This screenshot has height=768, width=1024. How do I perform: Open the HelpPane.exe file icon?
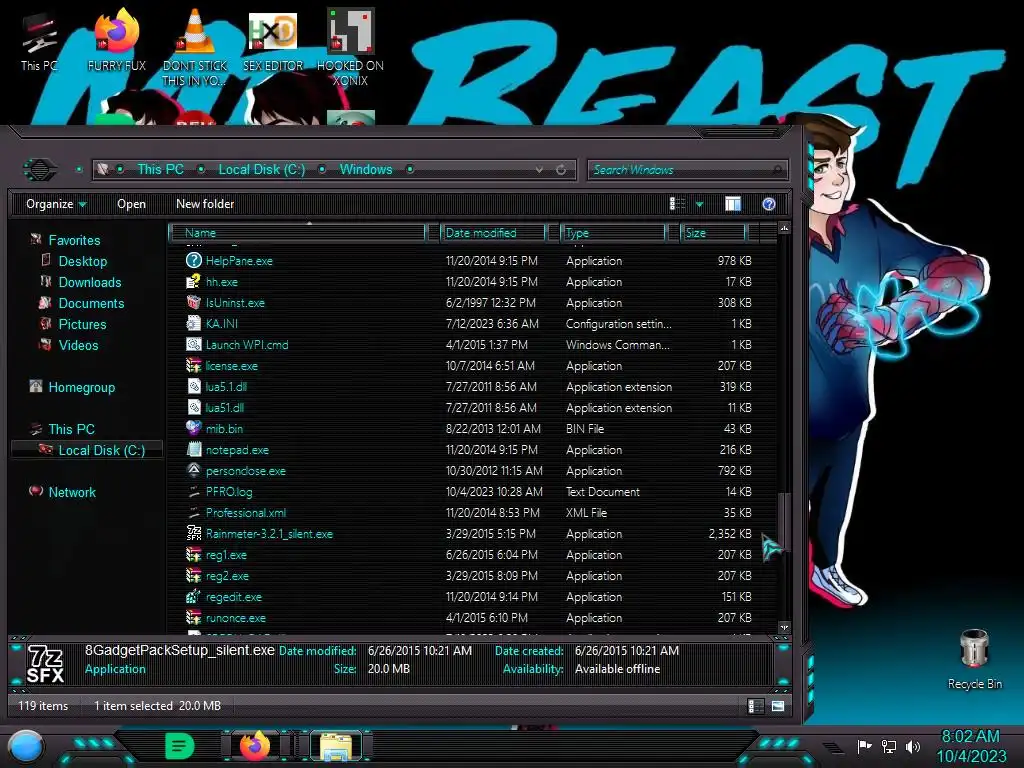[193, 261]
